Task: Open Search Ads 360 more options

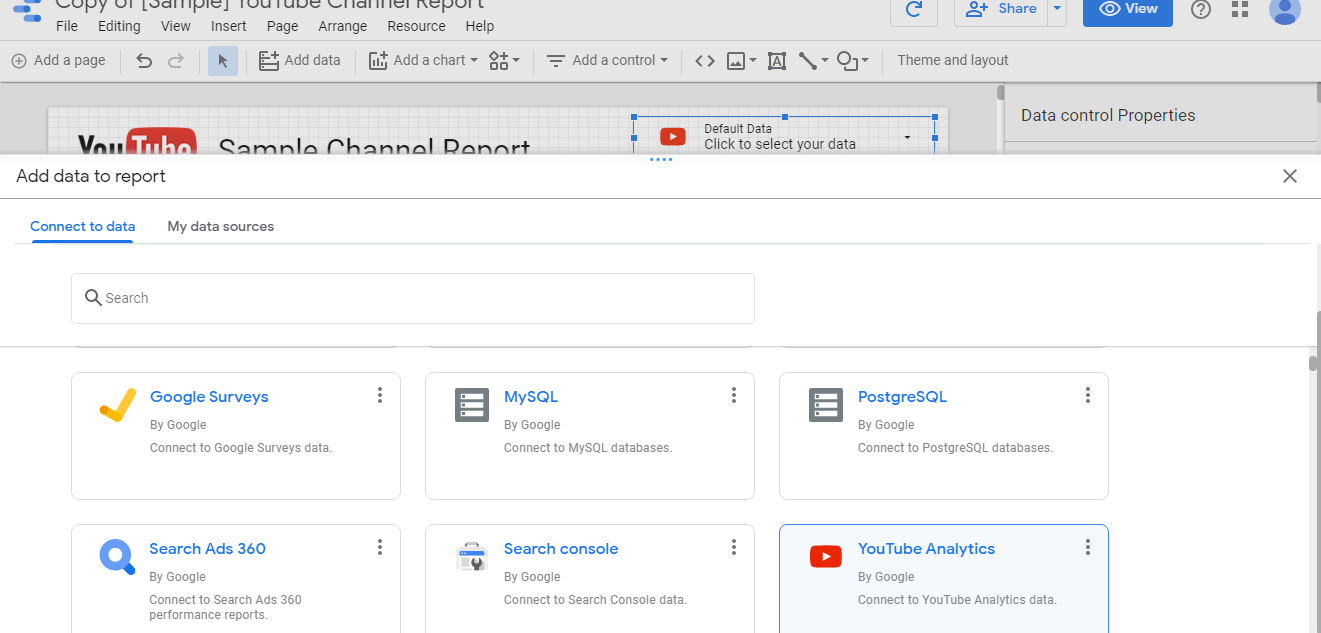Action: (x=380, y=547)
